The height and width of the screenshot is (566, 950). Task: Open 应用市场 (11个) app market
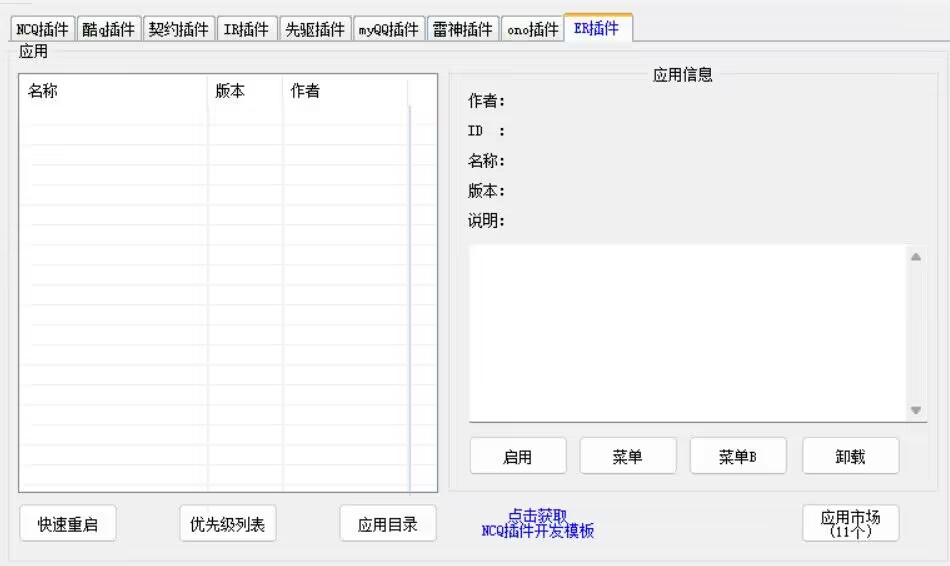coord(850,523)
